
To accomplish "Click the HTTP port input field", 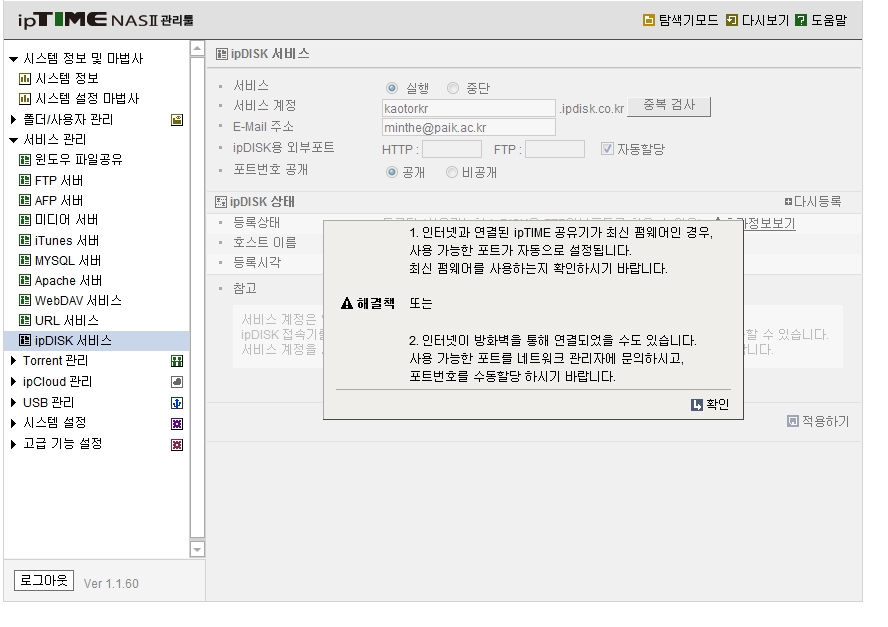I will [452, 149].
